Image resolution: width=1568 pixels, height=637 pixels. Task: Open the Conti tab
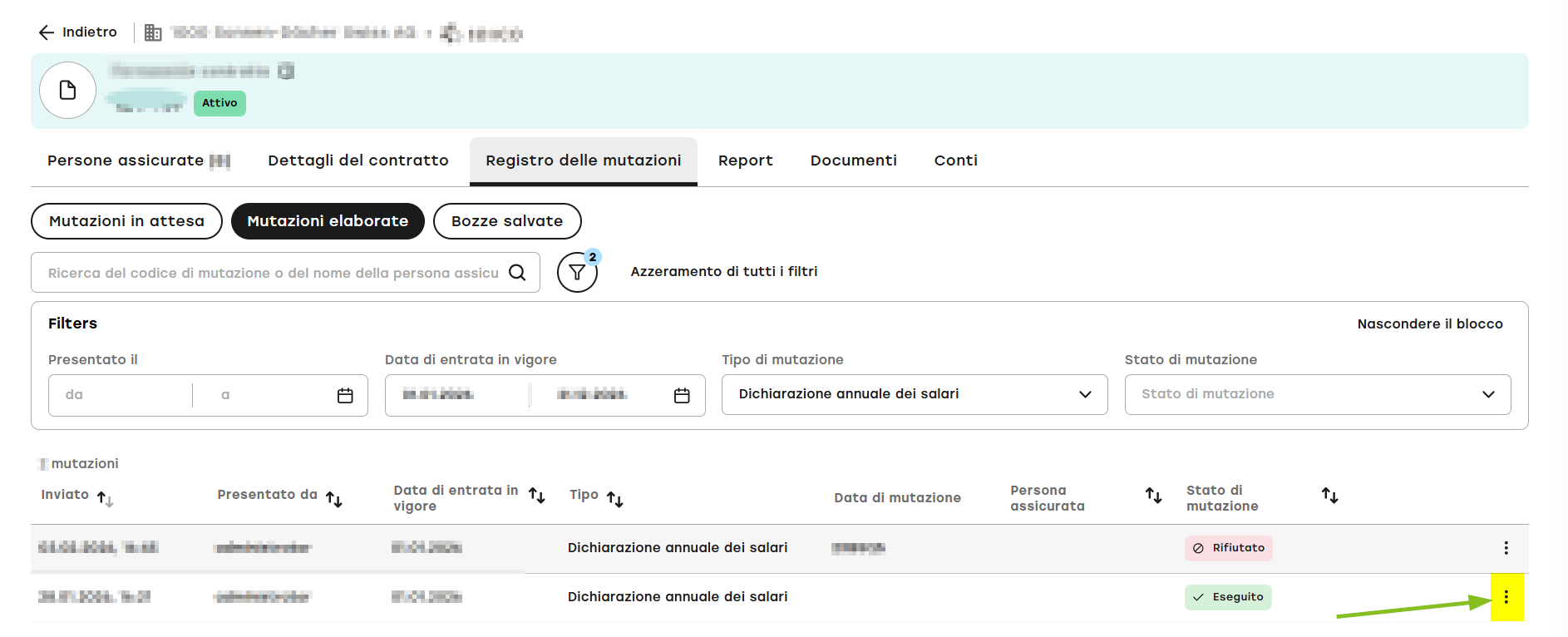pyautogui.click(x=956, y=160)
